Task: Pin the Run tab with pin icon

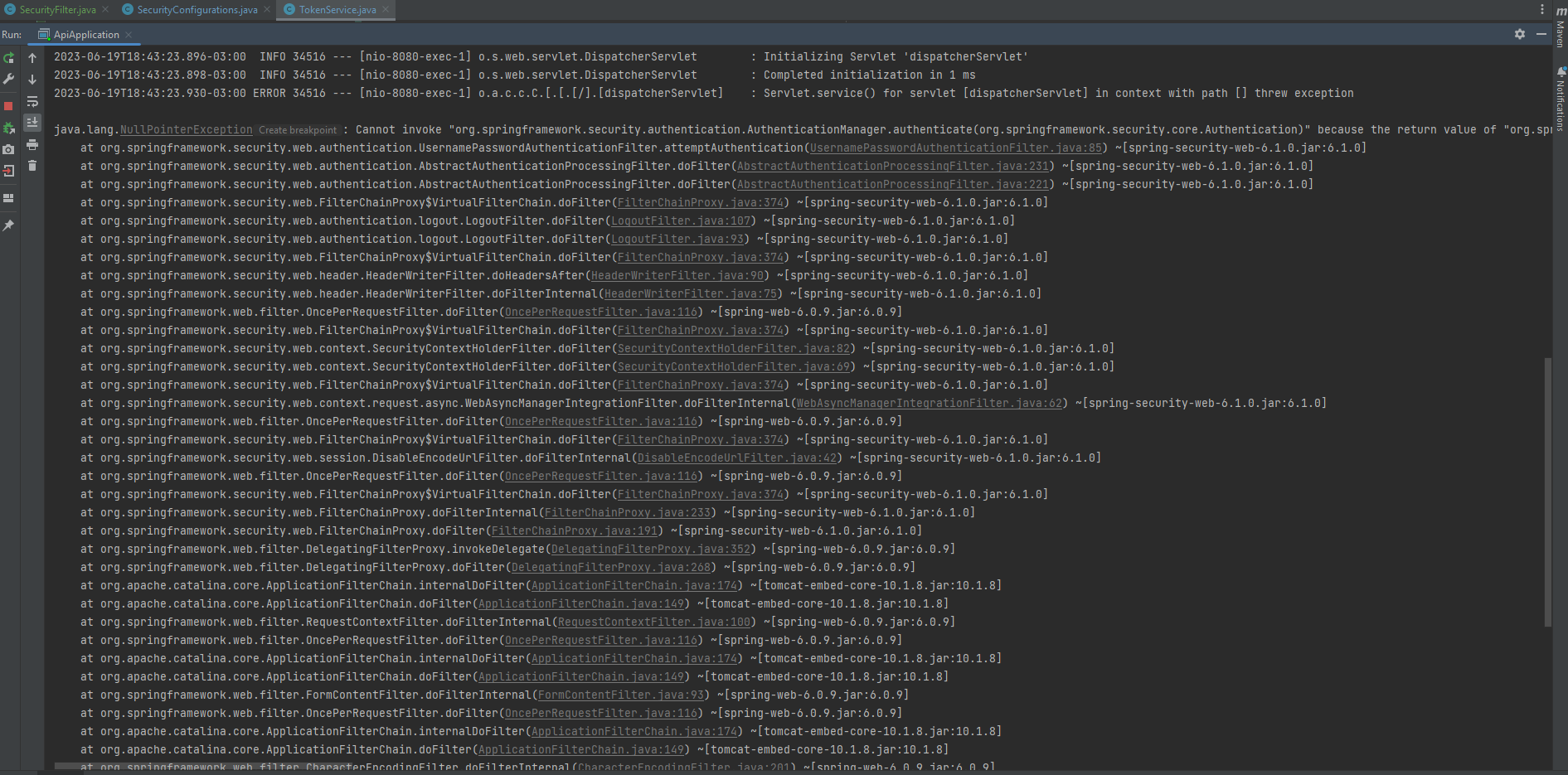Action: click(x=9, y=225)
